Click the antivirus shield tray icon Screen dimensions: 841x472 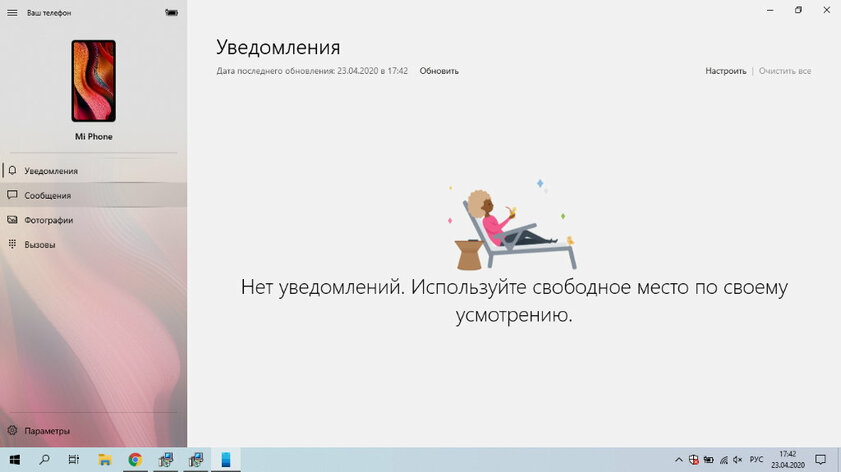(x=694, y=460)
